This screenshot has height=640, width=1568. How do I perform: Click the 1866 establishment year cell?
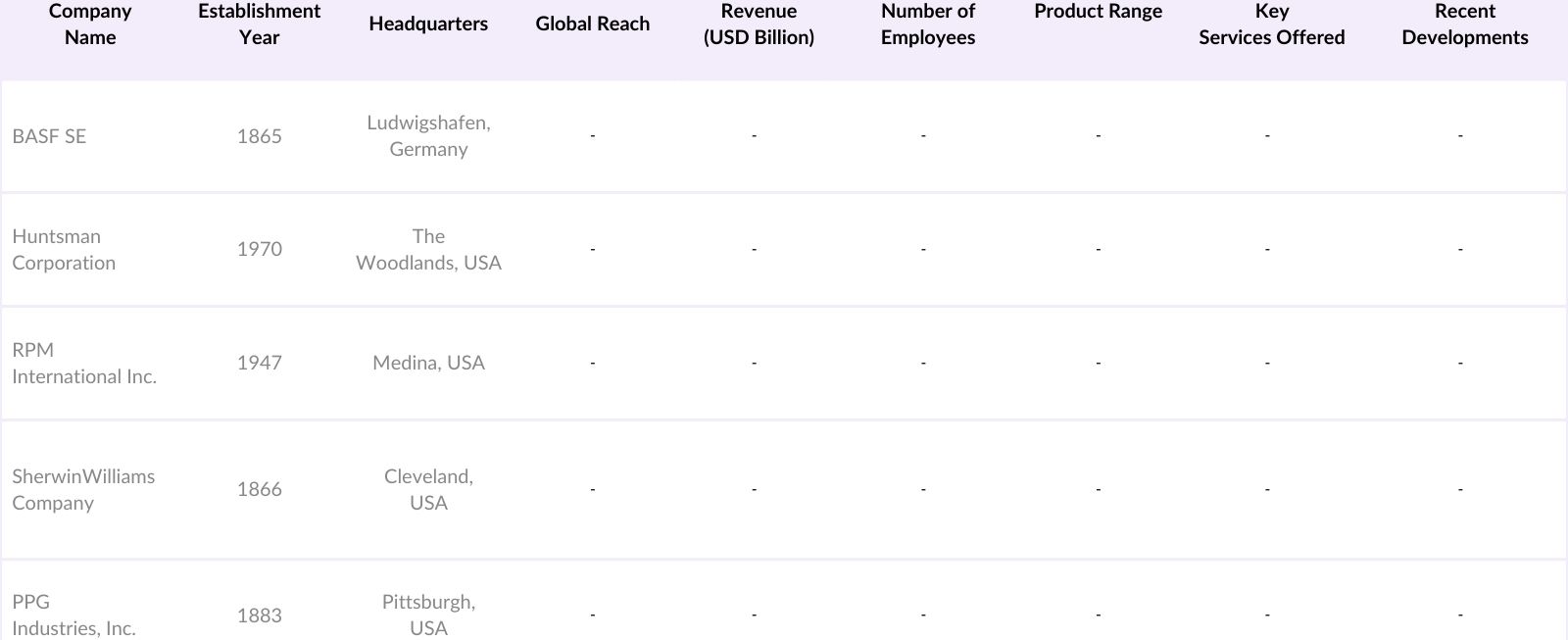click(259, 489)
